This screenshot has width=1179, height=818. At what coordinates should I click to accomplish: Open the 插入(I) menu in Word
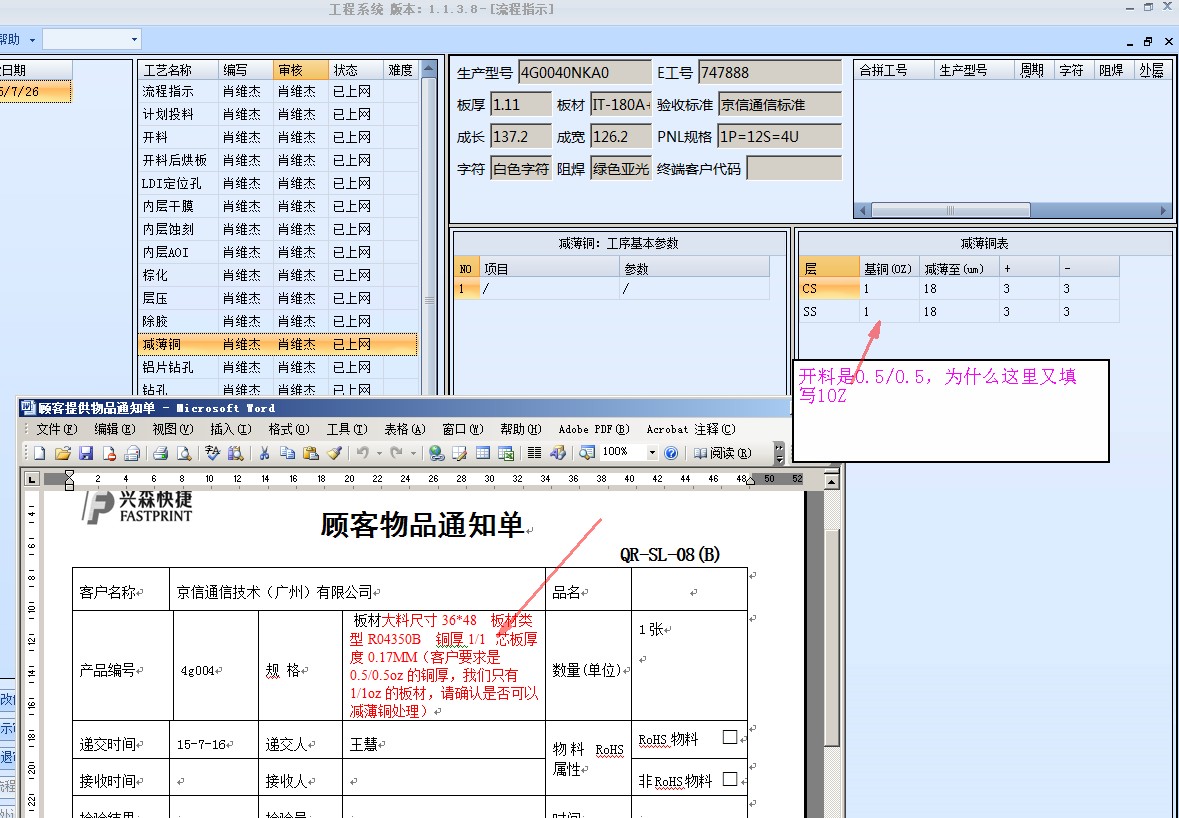click(230, 429)
